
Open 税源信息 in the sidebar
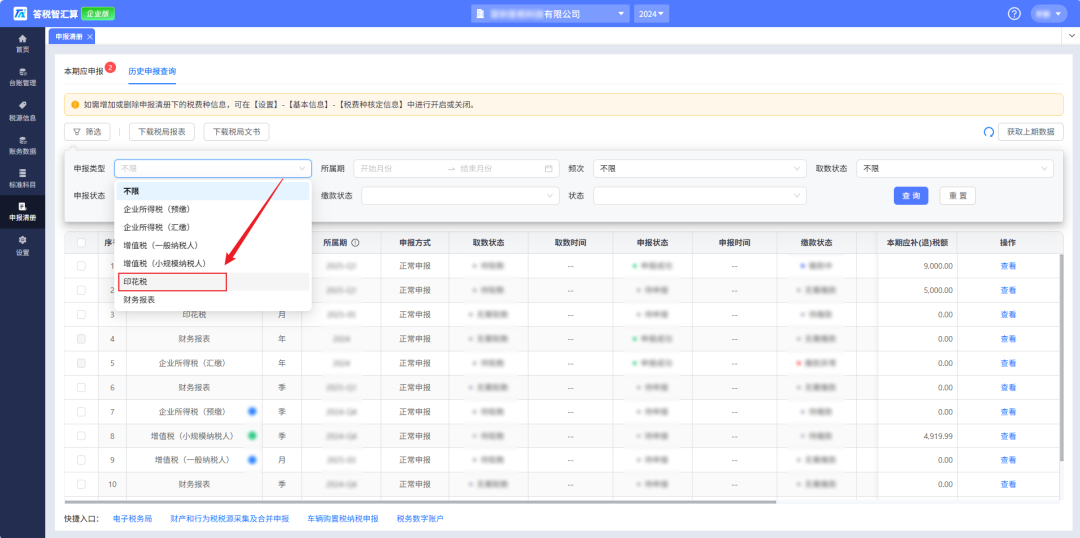click(23, 110)
